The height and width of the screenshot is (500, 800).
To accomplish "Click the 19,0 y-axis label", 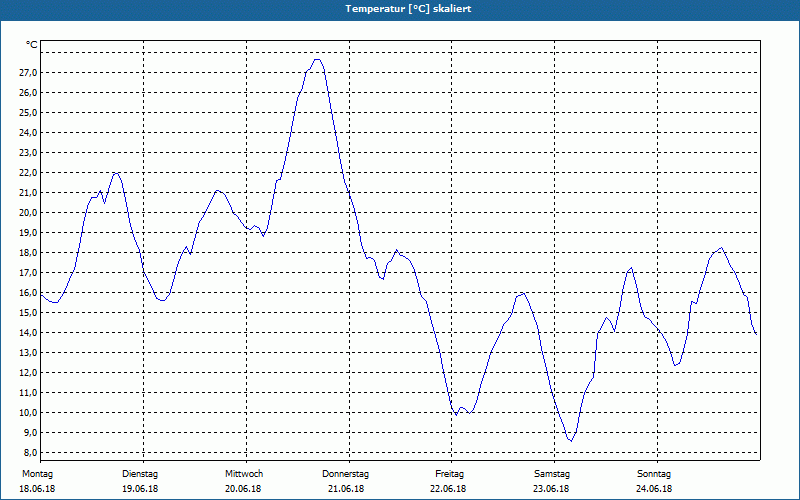I will point(28,233).
